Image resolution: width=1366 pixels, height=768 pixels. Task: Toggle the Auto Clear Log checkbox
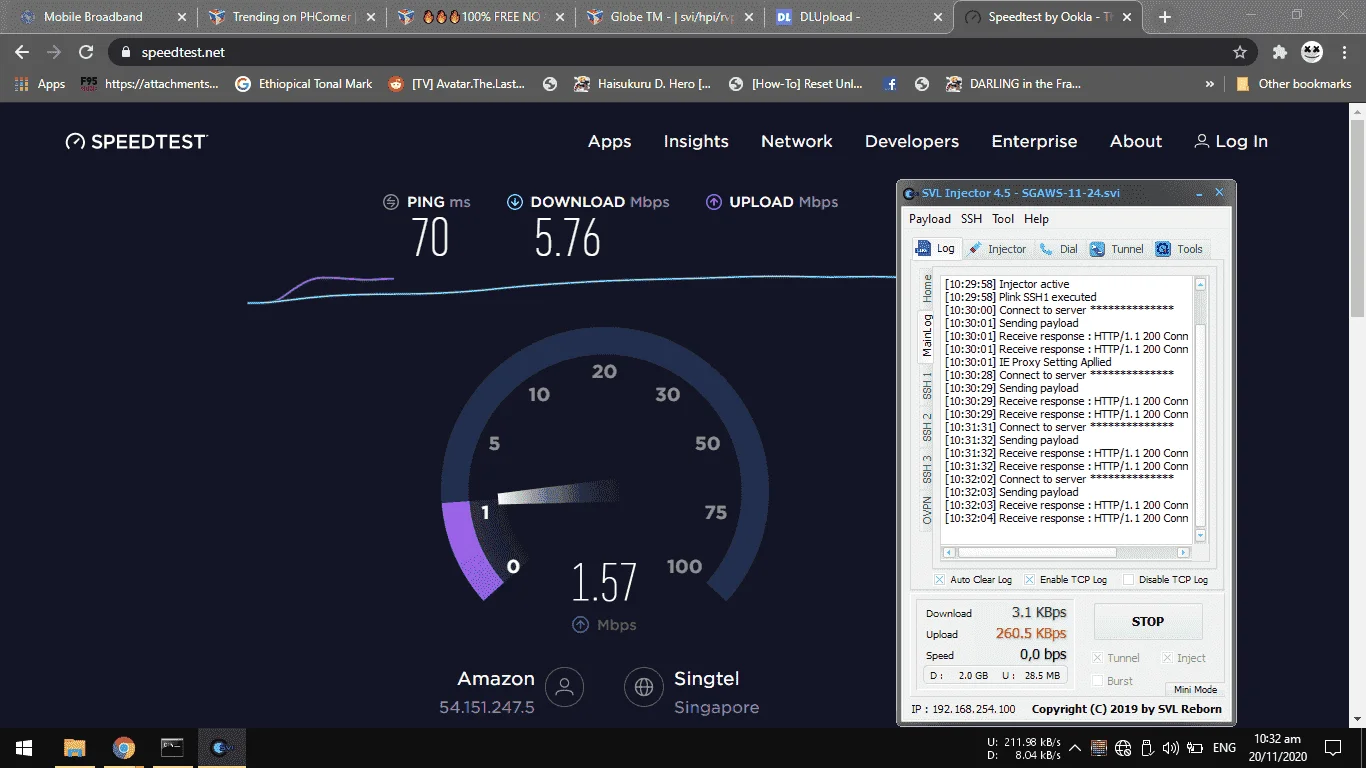tap(939, 580)
